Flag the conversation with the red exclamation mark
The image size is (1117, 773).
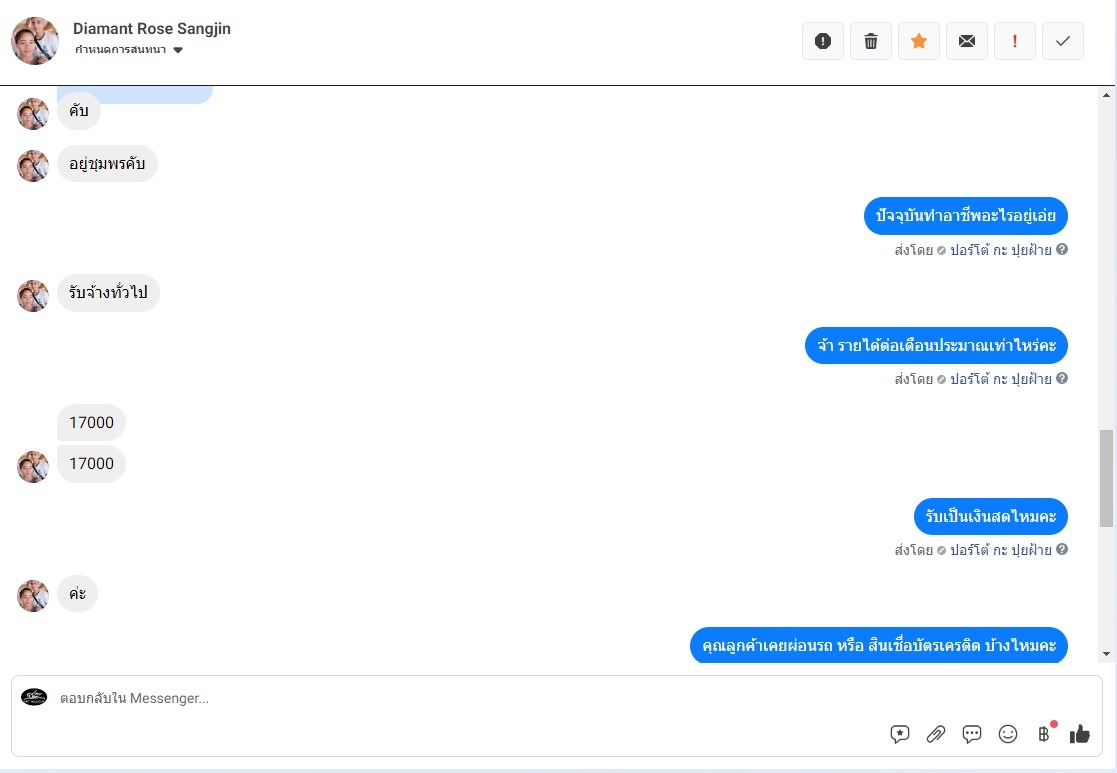pyautogui.click(x=1014, y=41)
